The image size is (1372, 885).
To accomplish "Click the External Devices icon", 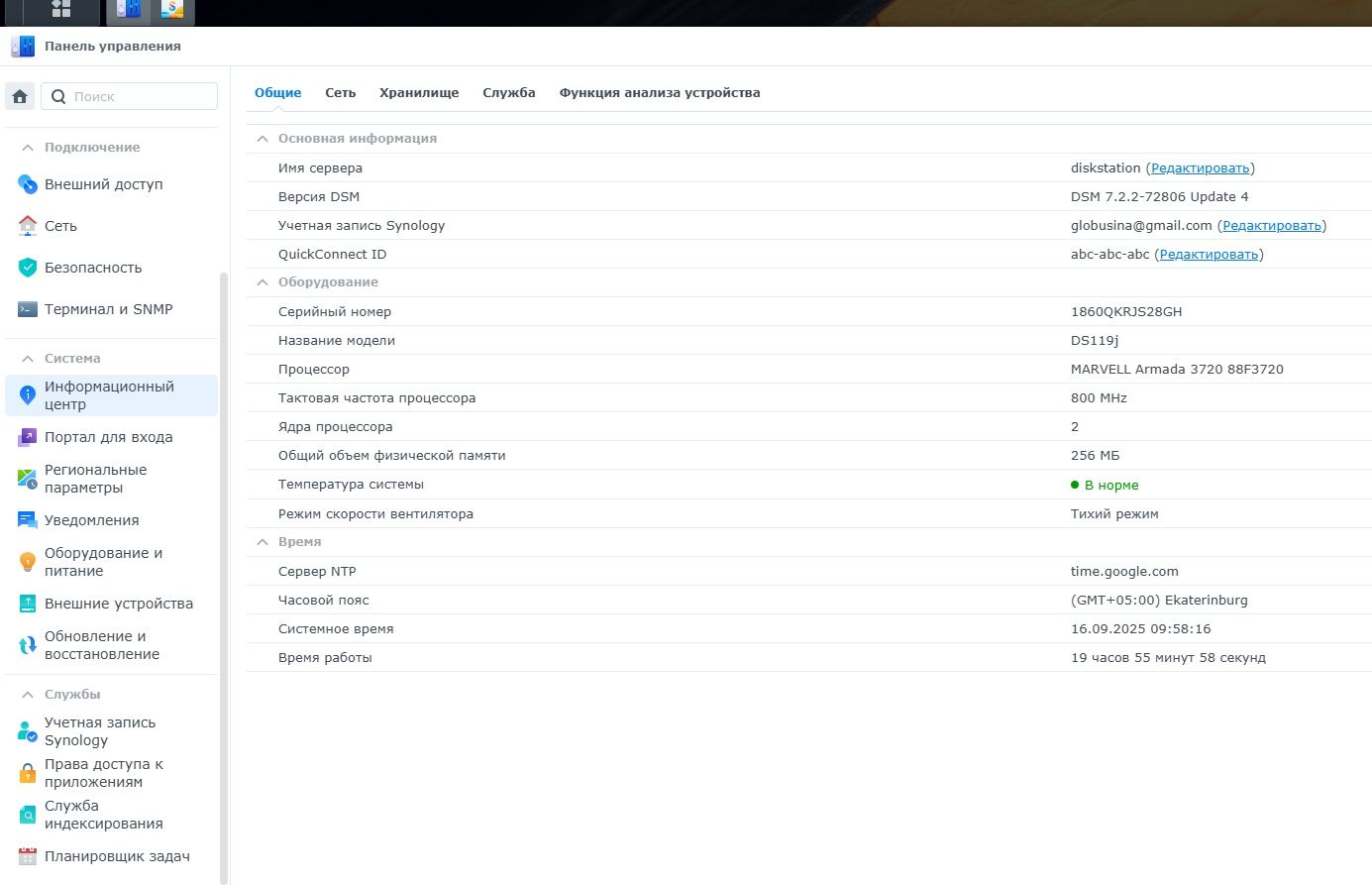I will click(28, 604).
